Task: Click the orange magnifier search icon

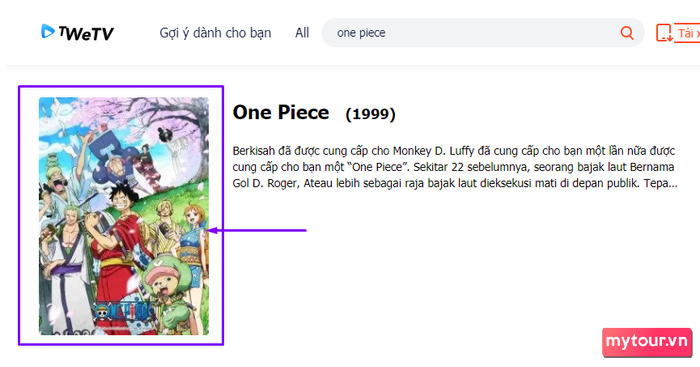Action: (627, 33)
